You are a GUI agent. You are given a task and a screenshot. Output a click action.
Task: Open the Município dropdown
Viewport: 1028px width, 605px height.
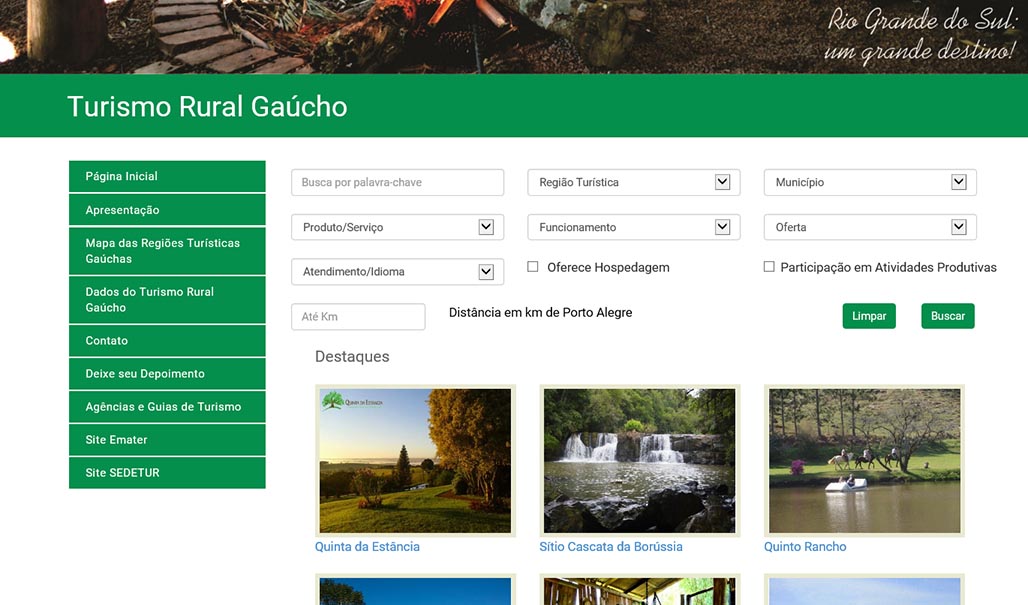870,182
